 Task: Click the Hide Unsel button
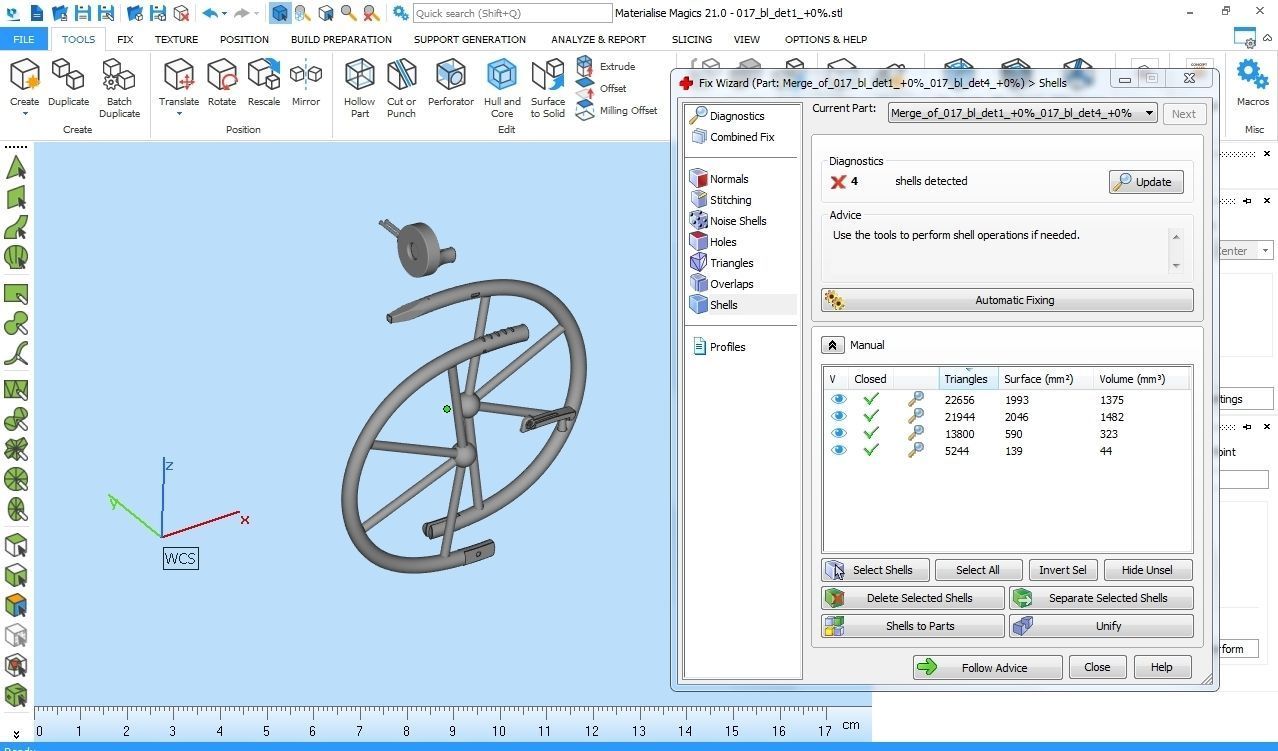tap(1147, 570)
